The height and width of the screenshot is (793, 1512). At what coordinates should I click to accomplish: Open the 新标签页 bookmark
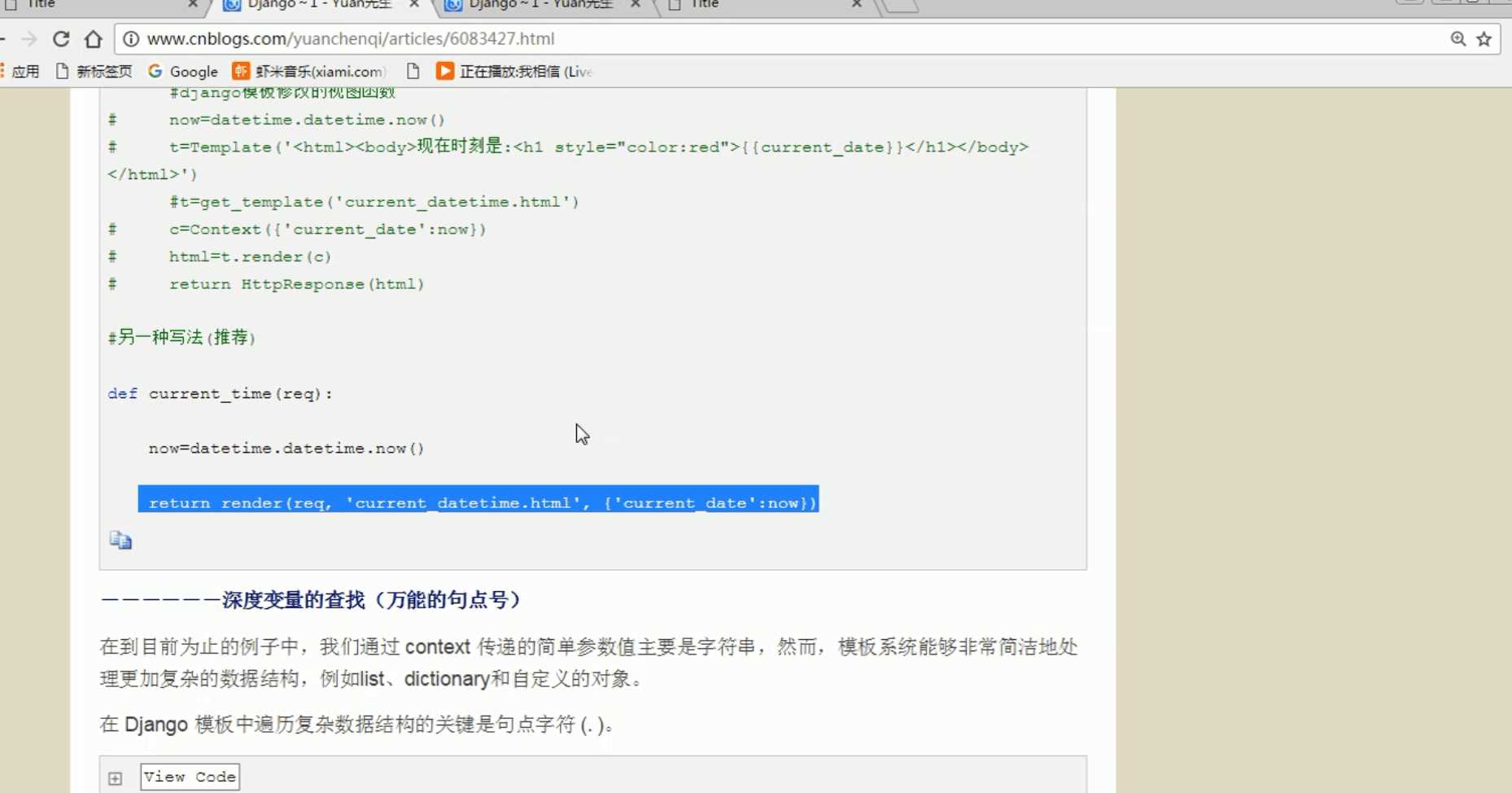(x=94, y=72)
